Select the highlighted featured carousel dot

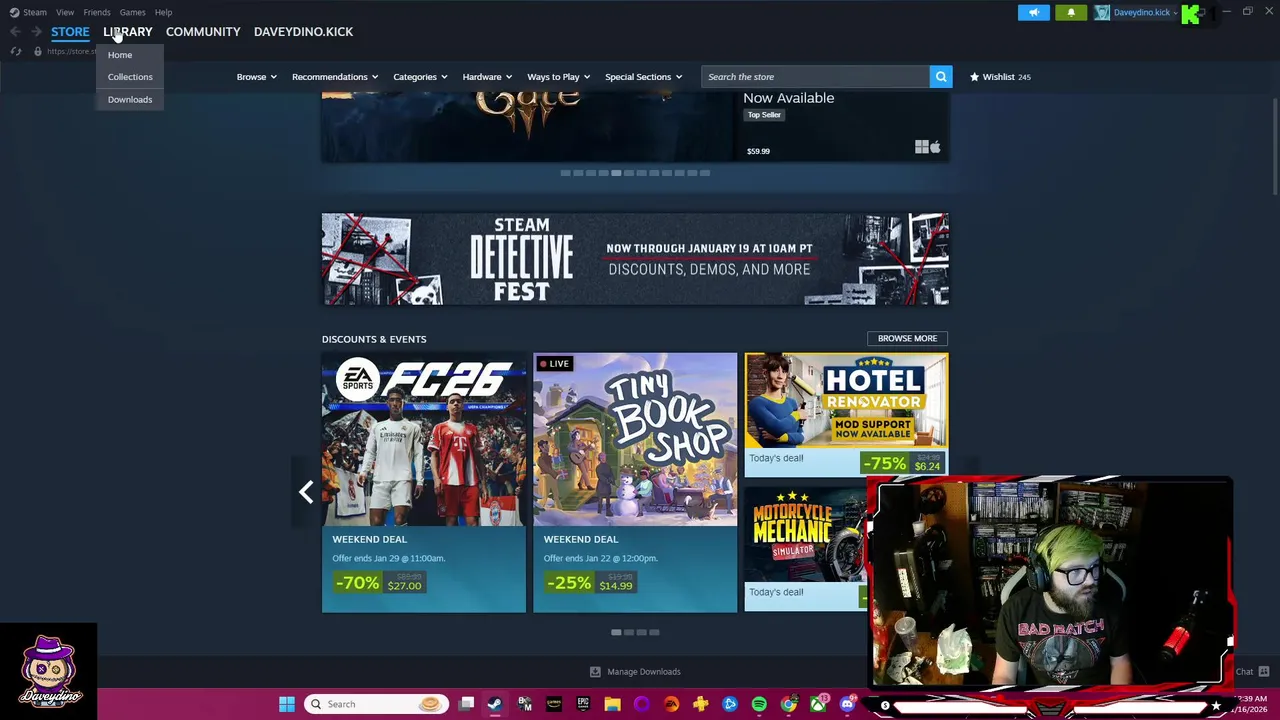pyautogui.click(x=616, y=173)
